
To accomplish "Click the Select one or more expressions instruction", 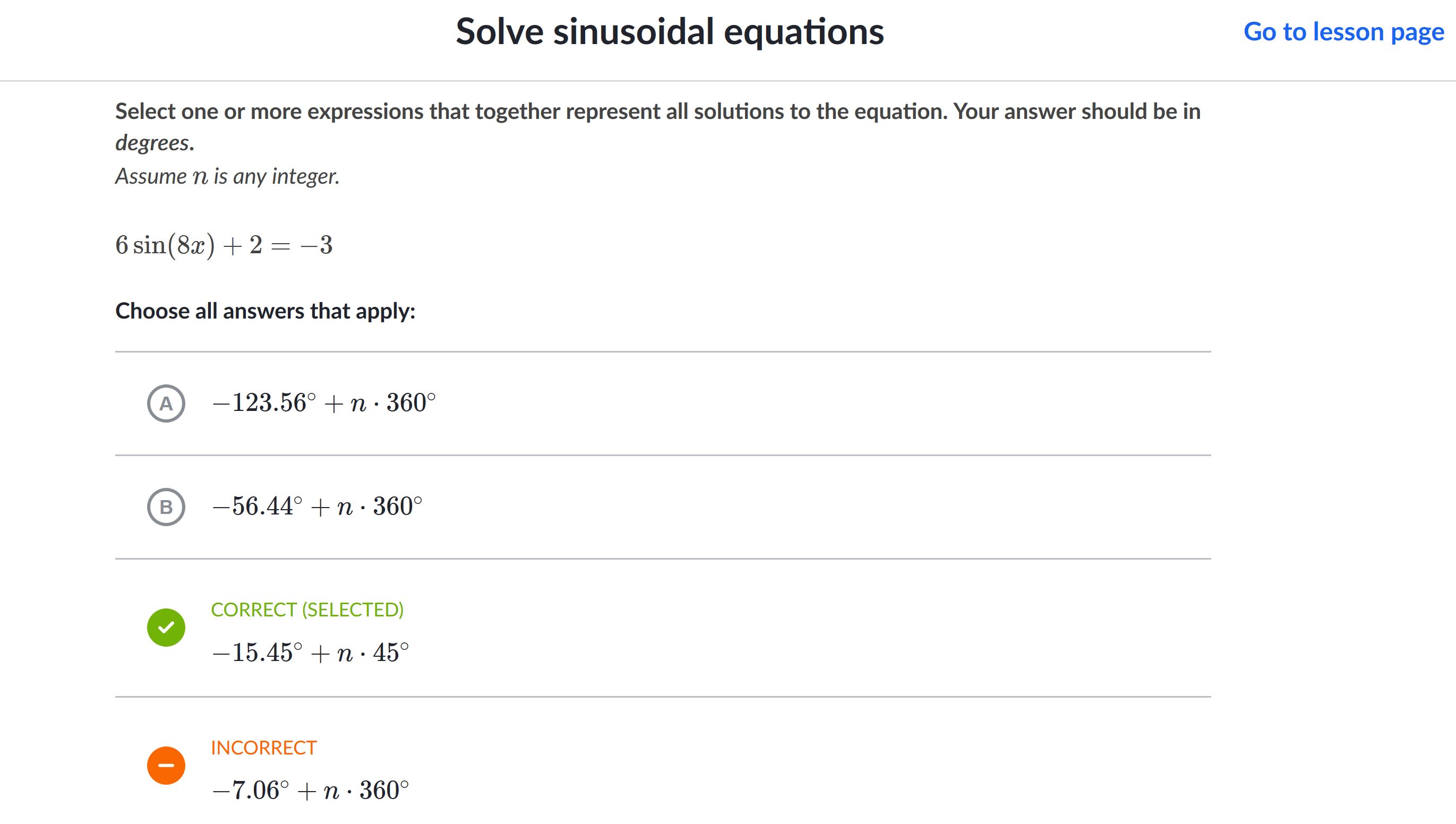I will pyautogui.click(x=657, y=127).
